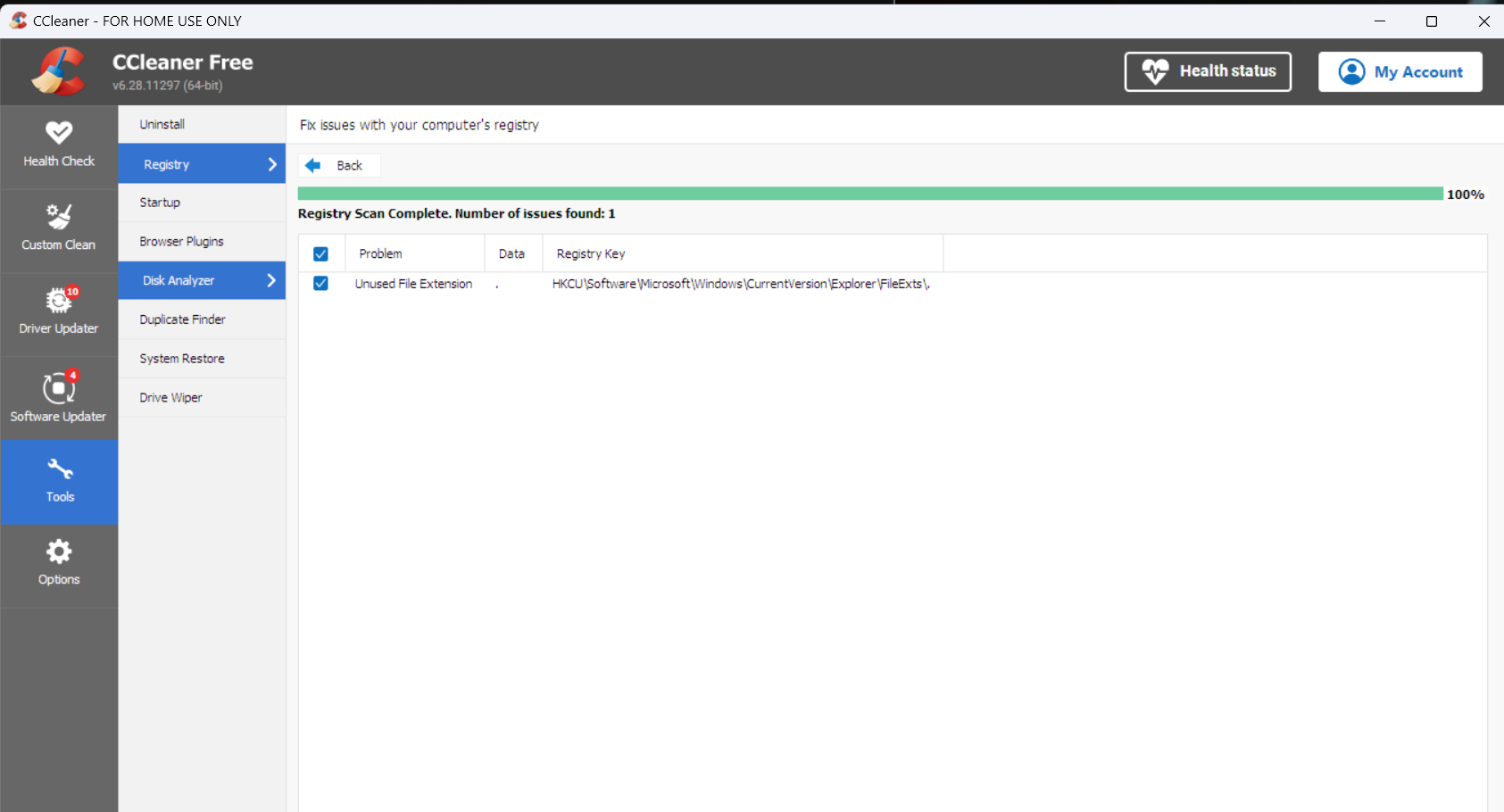
Task: Open Browser Plugins
Action: [x=202, y=242]
